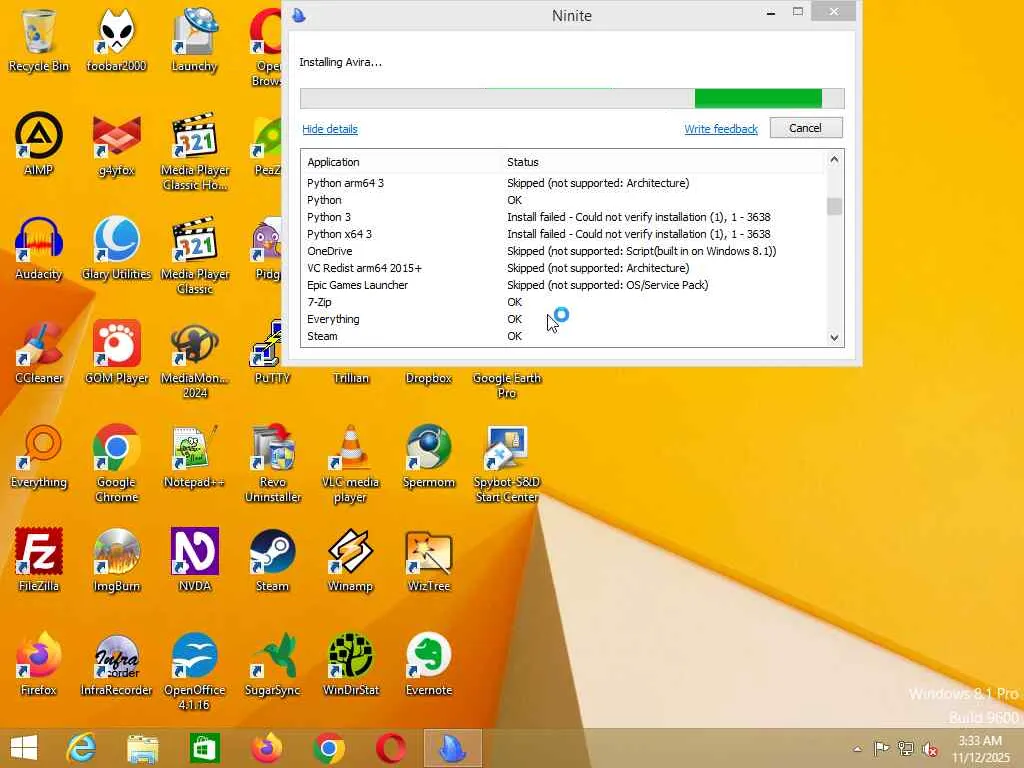Image resolution: width=1024 pixels, height=768 pixels.
Task: Open the InfraRecorder desktop shortcut
Action: 116,664
